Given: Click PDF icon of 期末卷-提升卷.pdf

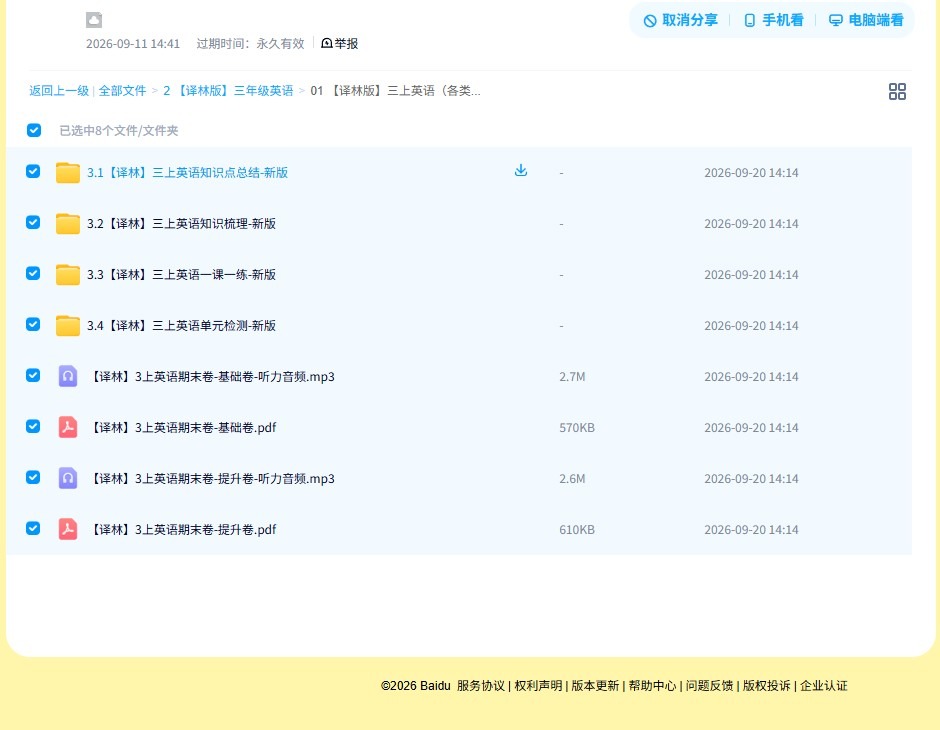Looking at the screenshot, I should tap(68, 529).
